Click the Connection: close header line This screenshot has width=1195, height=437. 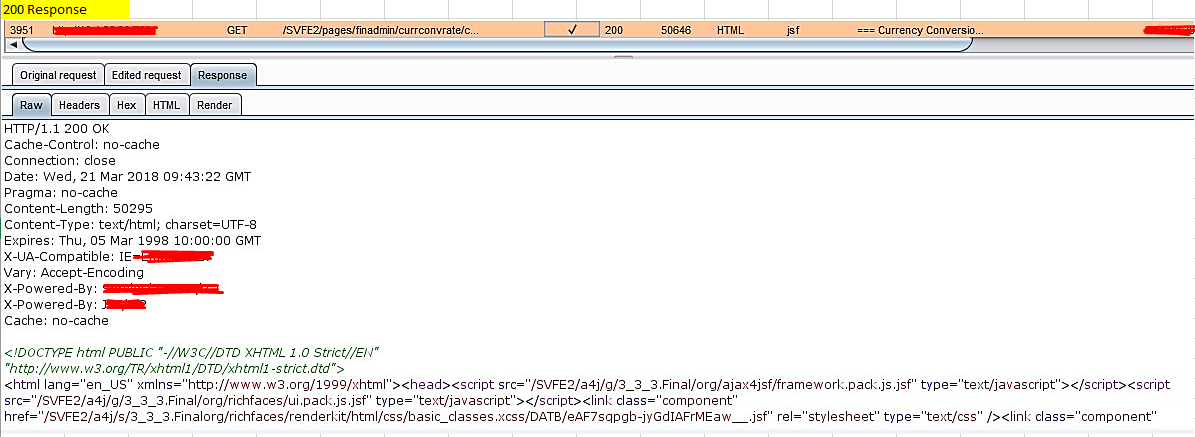point(60,160)
